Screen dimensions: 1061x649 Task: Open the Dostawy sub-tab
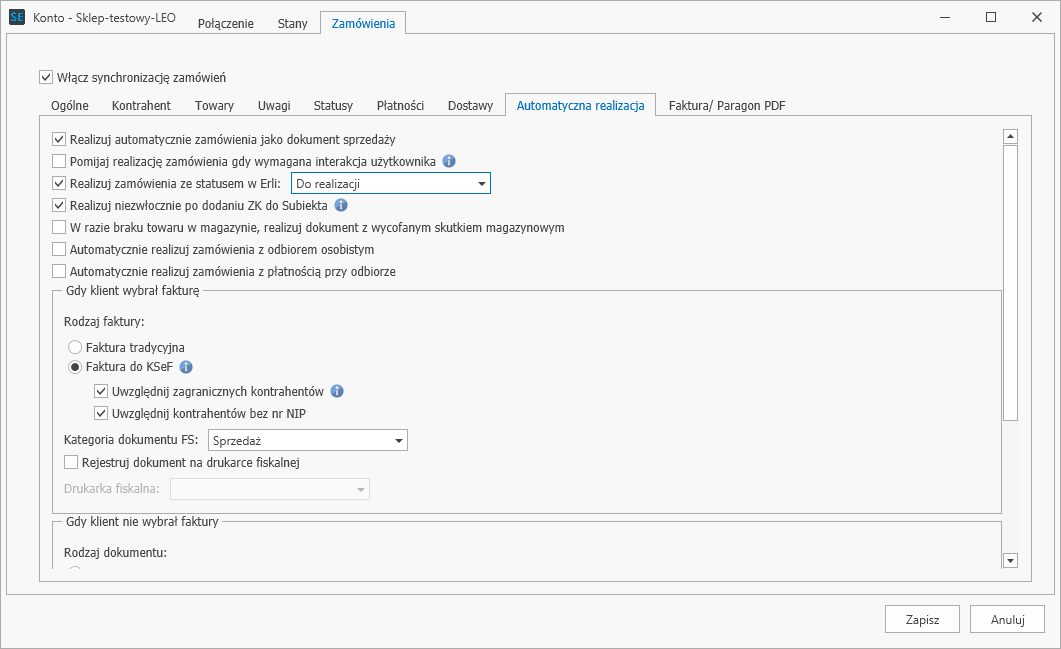(470, 106)
